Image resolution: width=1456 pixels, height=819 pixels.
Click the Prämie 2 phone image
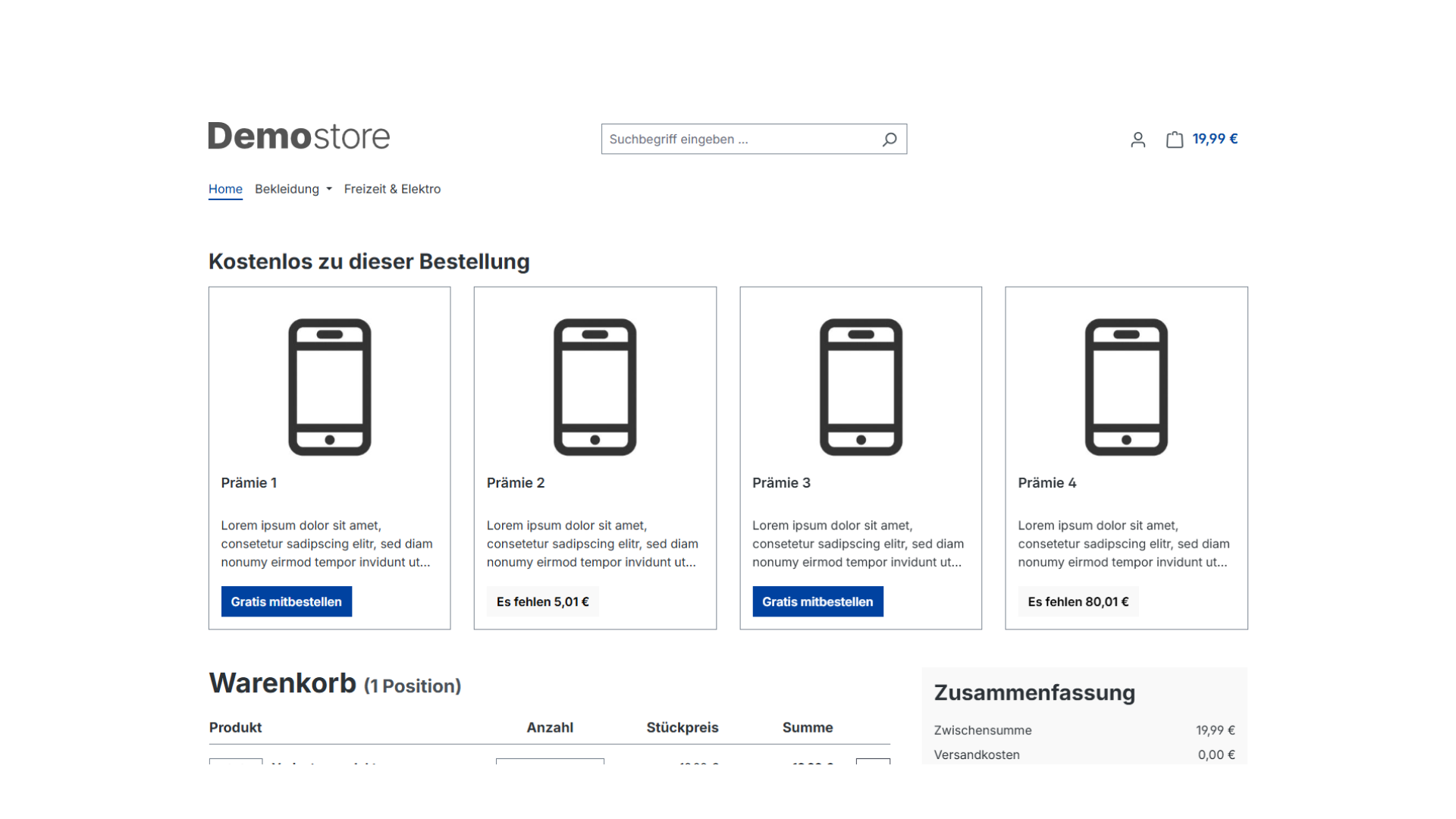(595, 387)
